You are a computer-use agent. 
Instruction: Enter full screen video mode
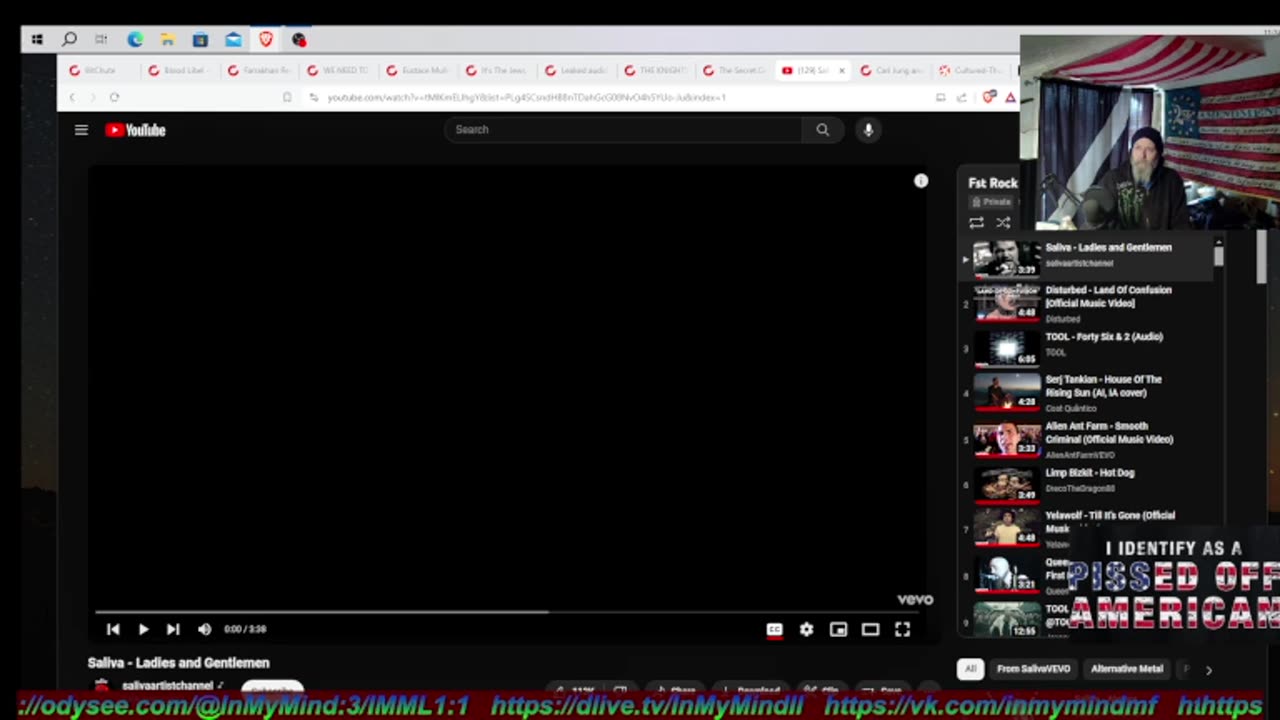point(902,629)
